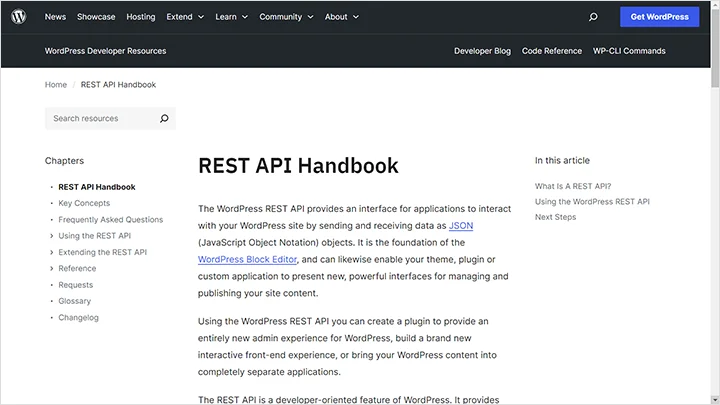720x405 pixels.
Task: Expand the About dropdown menu
Action: point(342,17)
